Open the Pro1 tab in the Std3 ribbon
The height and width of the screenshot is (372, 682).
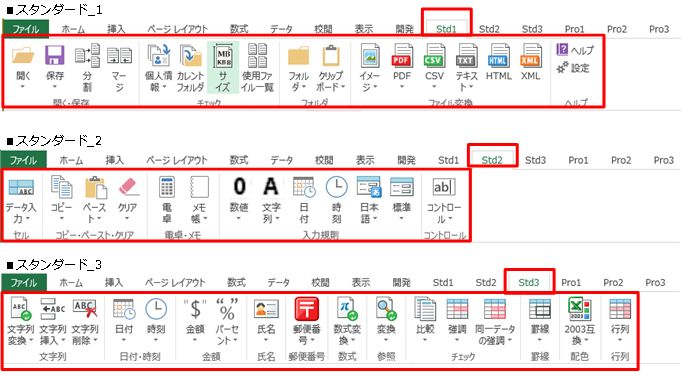coord(571,282)
